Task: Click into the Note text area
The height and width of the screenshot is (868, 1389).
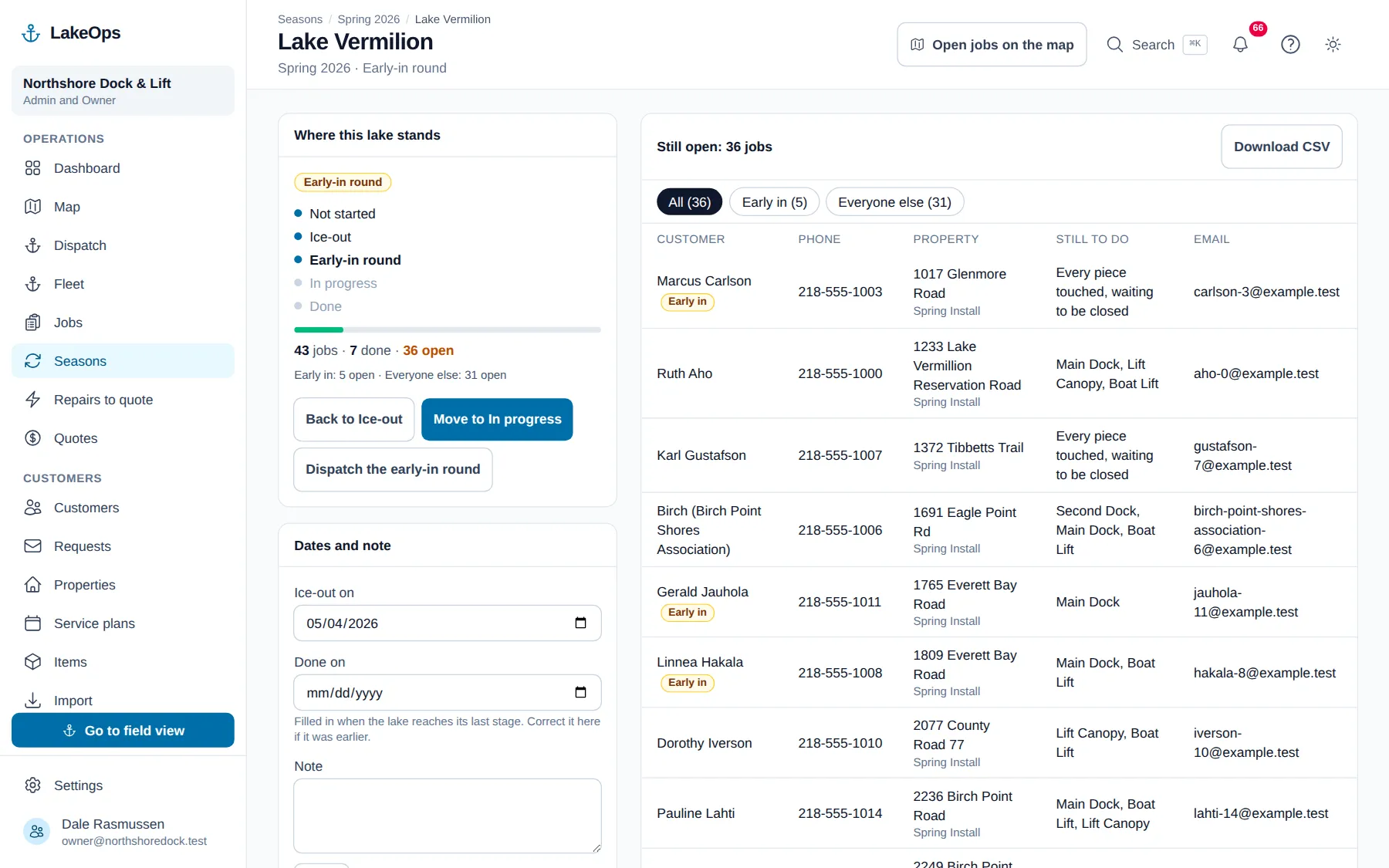Action: click(x=447, y=816)
